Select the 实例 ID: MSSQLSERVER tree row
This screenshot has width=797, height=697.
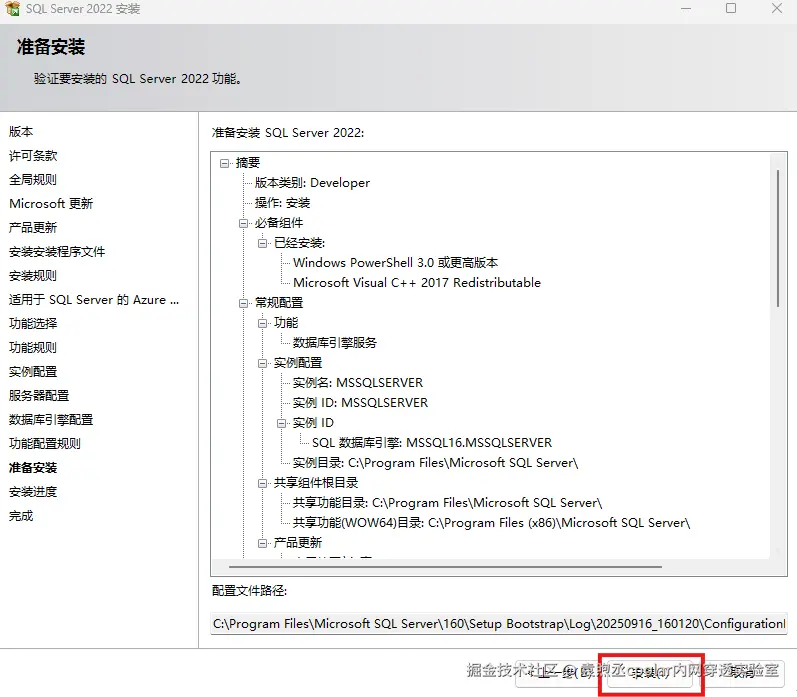(360, 403)
